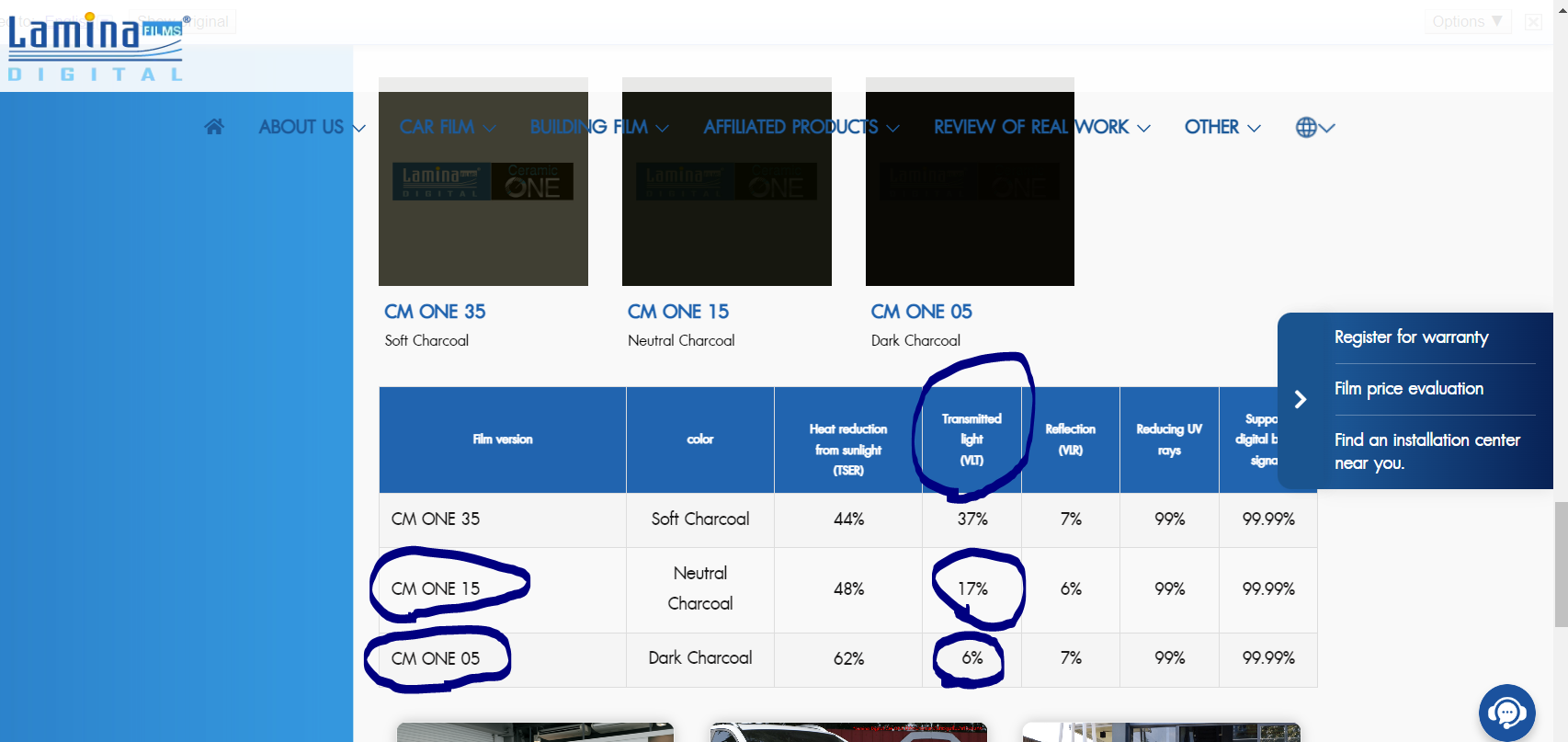Click the 48% heat reduction value
Screen dimensions: 1568x742
click(848, 589)
